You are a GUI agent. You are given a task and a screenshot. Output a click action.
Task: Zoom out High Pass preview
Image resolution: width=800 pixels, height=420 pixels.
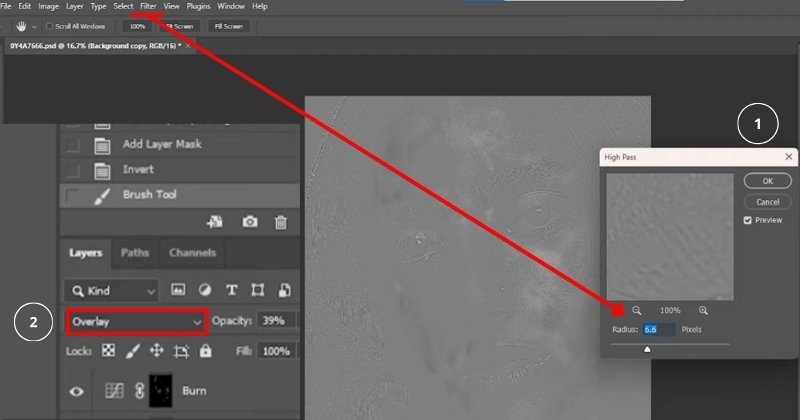tap(636, 310)
